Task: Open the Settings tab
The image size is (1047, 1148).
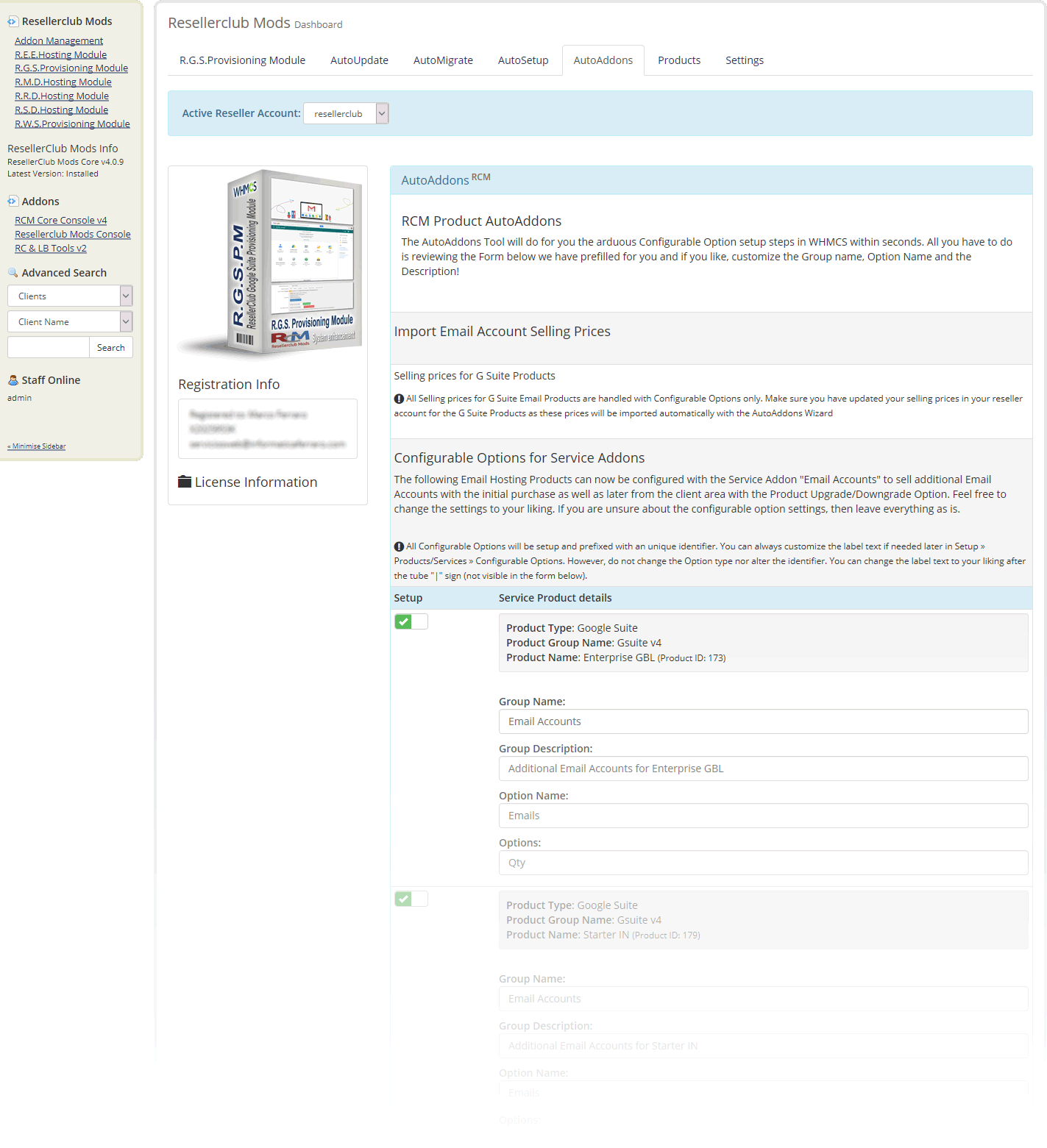Action: coord(745,60)
